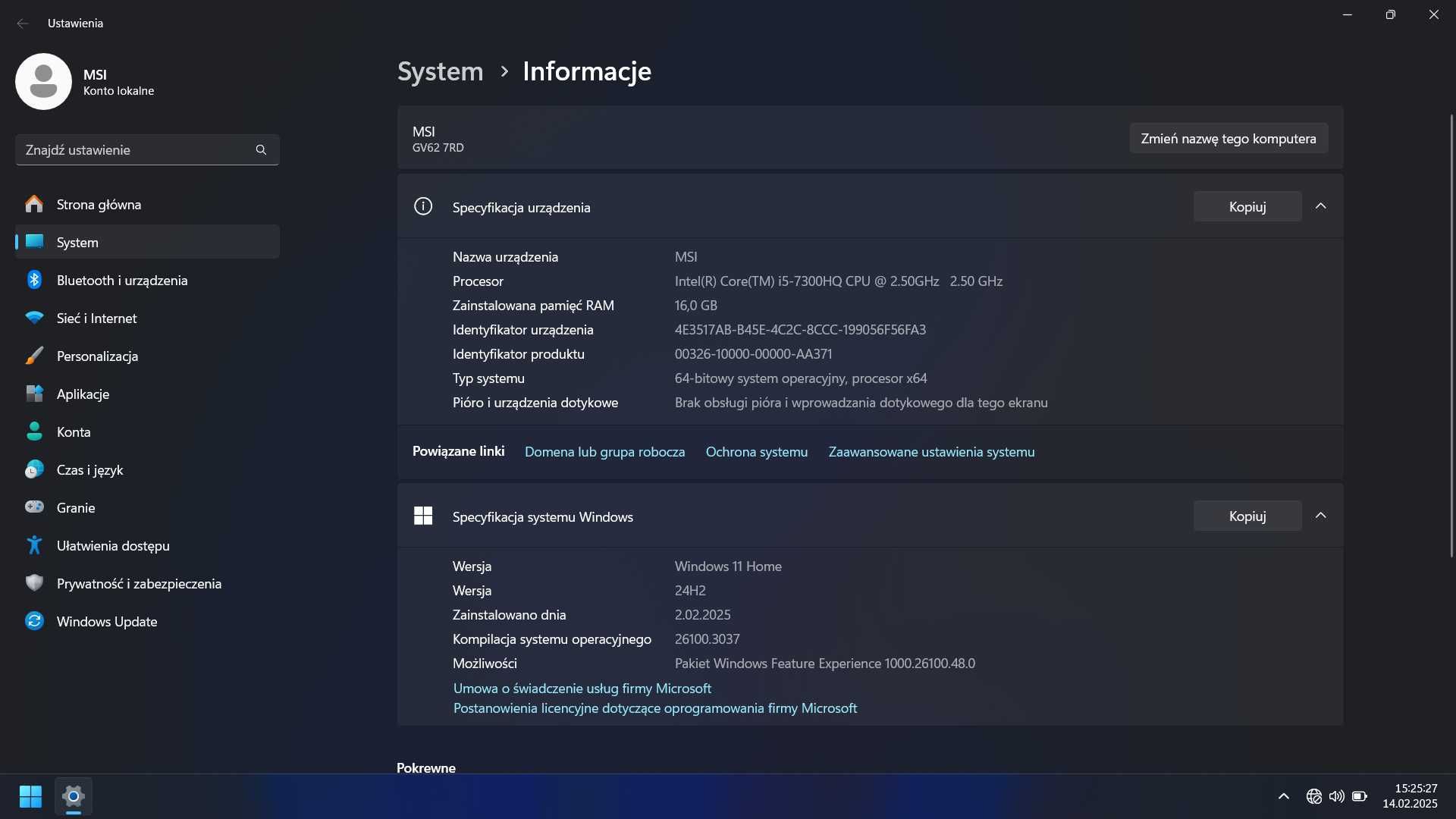This screenshot has width=1456, height=819.
Task: Click the battery icon in system tray
Action: pyautogui.click(x=1360, y=796)
